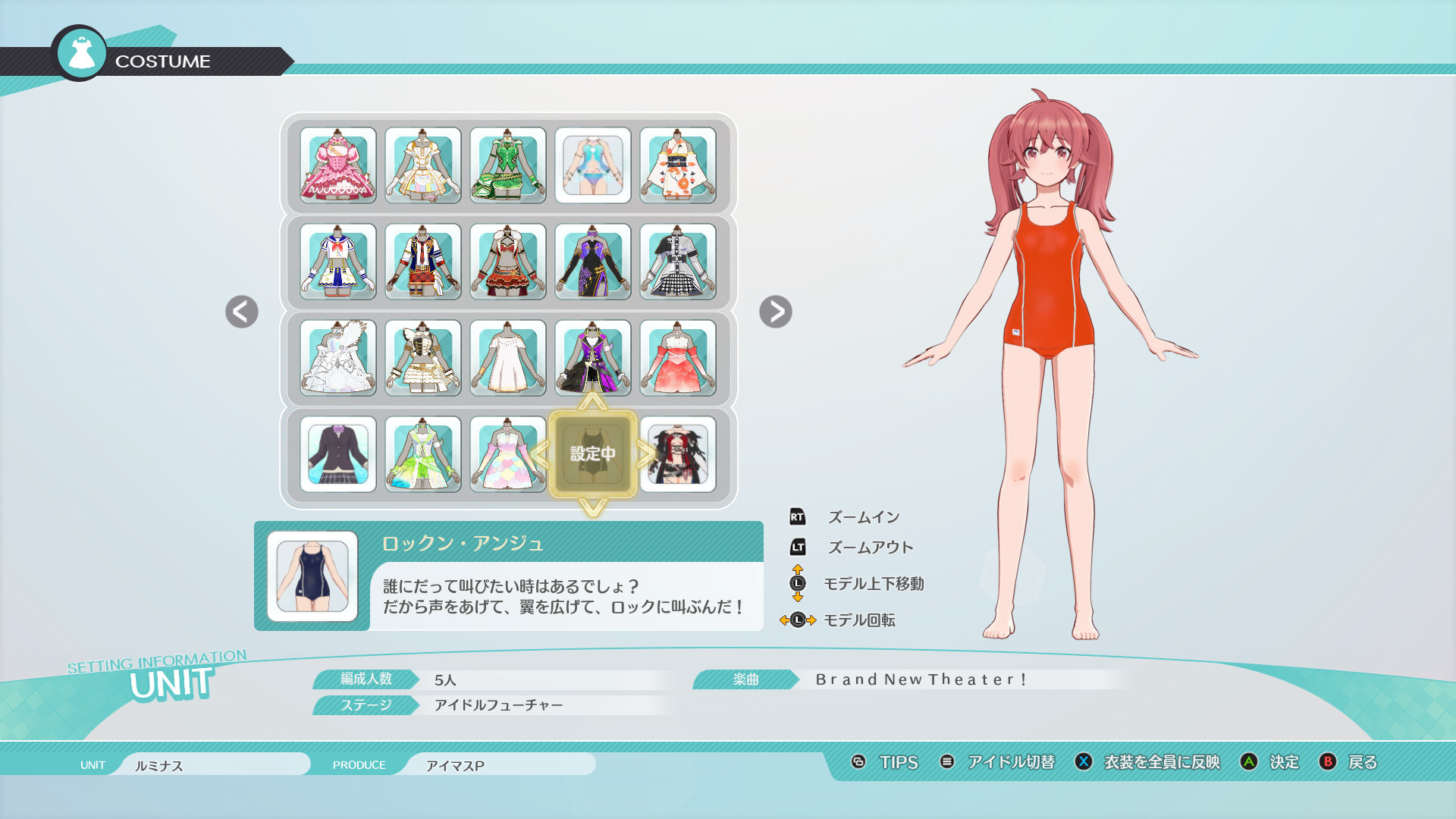1456x819 pixels.
Task: Pick the black and red gothic costume
Action: [678, 454]
